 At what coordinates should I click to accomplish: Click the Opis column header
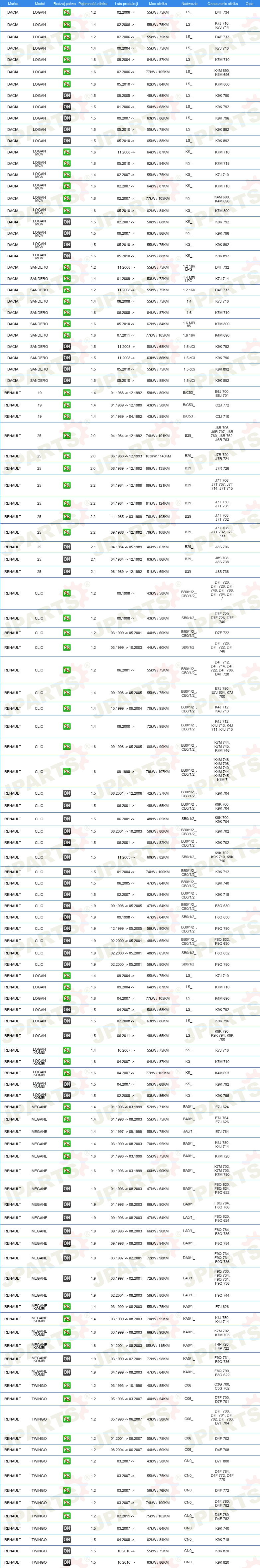point(250,4)
